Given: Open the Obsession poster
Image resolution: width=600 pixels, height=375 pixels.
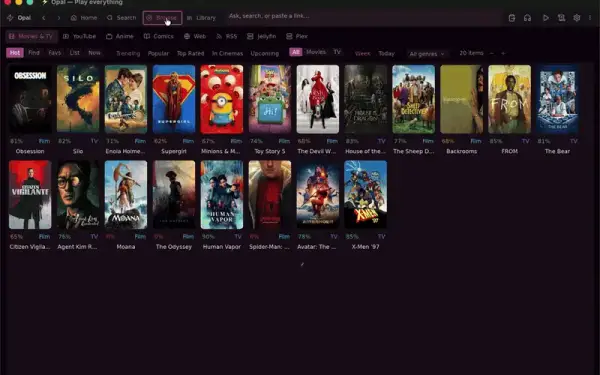Looking at the screenshot, I should pyautogui.click(x=30, y=99).
